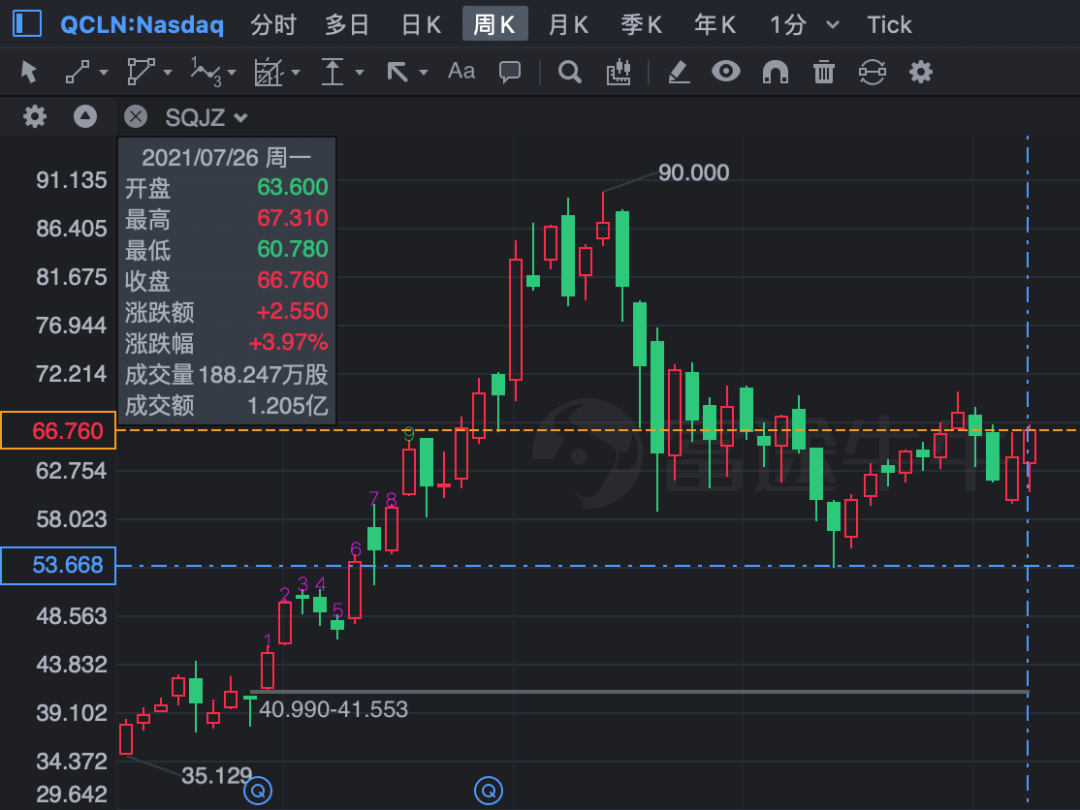
Task: Delete drawings using the trash icon
Action: point(824,71)
